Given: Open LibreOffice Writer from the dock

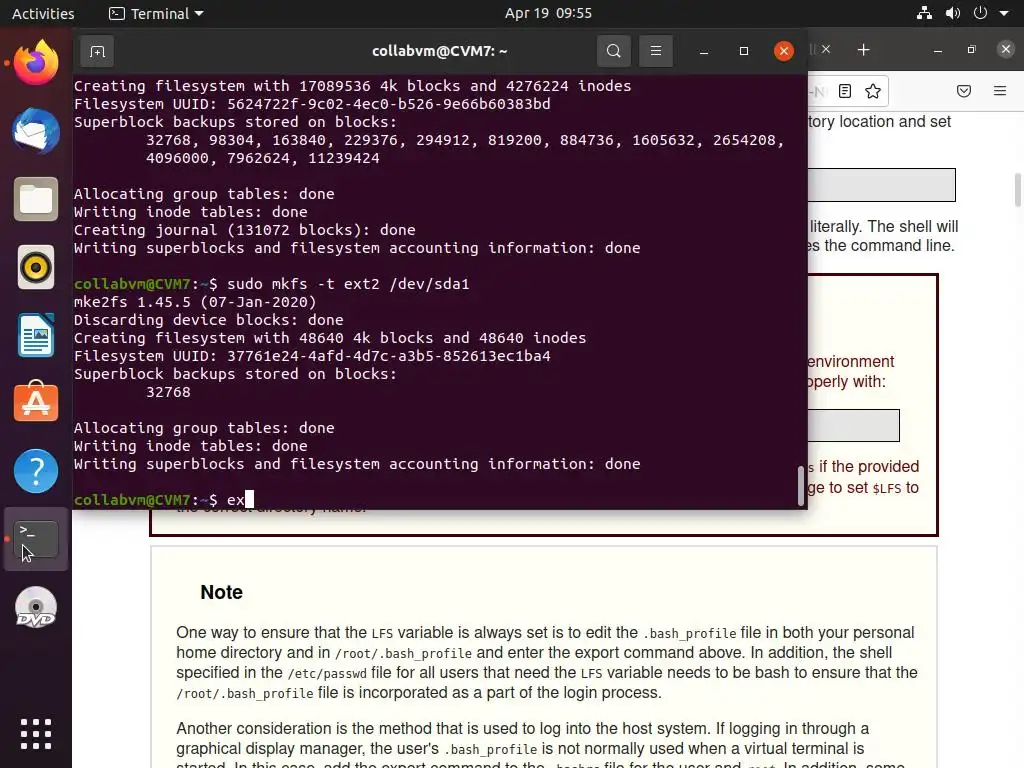Looking at the screenshot, I should tap(36, 335).
